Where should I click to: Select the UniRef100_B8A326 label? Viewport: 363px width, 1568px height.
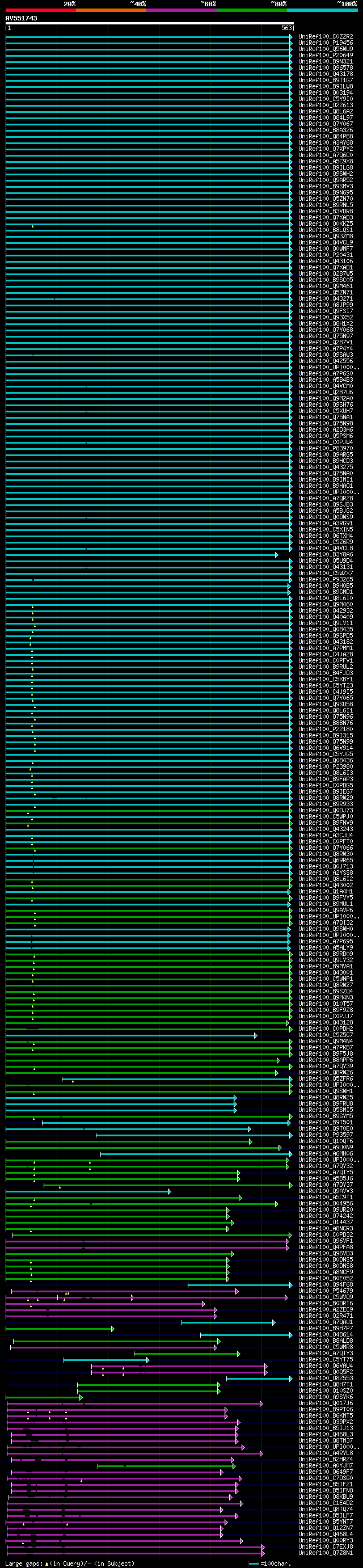click(326, 130)
